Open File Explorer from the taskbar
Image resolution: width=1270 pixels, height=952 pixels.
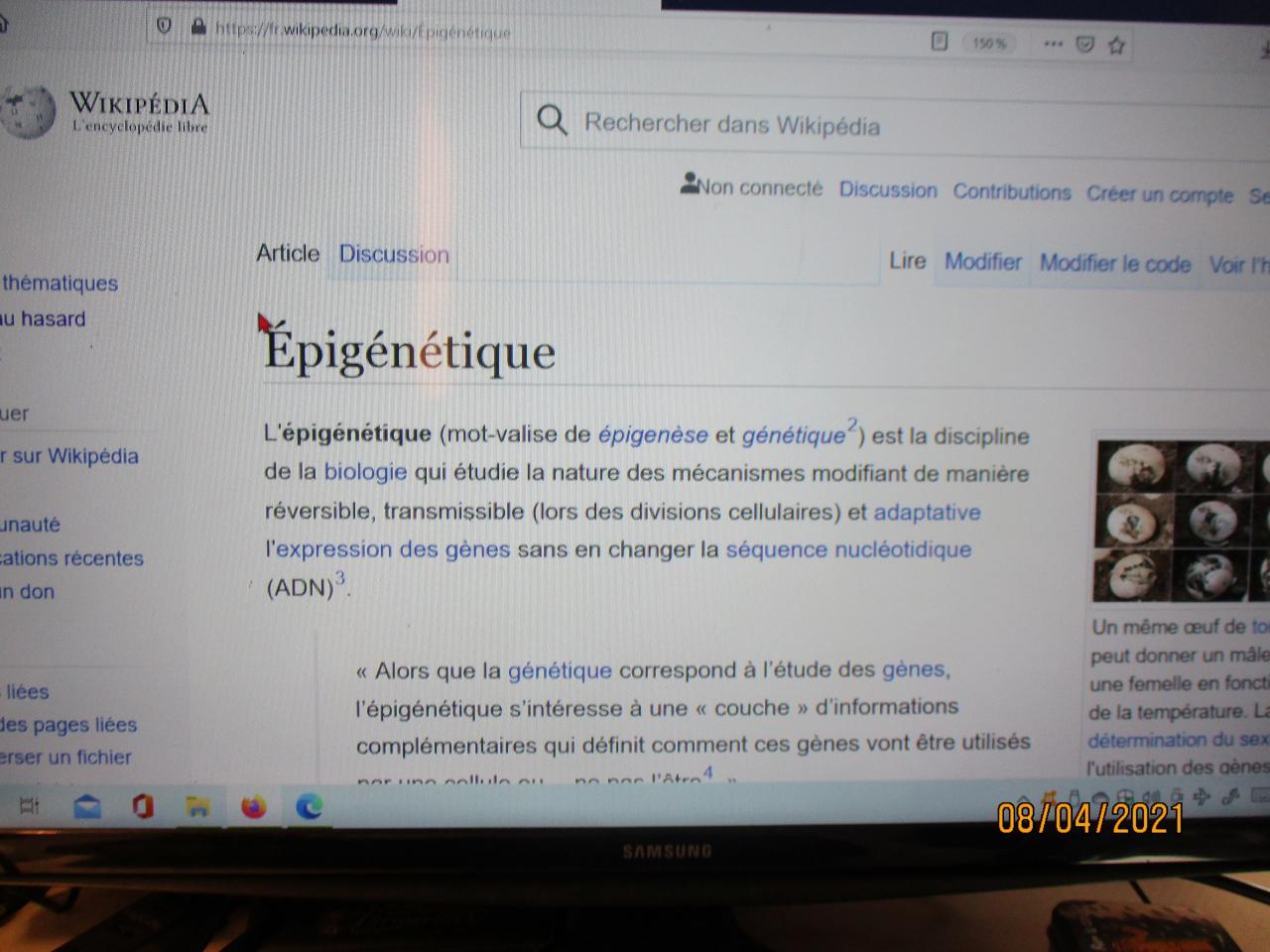197,807
